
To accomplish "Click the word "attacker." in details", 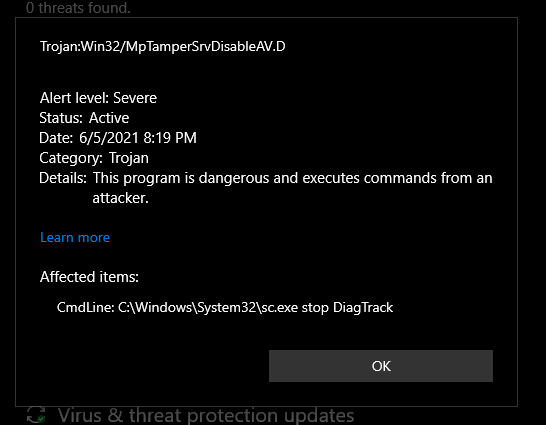I will [x=120, y=198].
